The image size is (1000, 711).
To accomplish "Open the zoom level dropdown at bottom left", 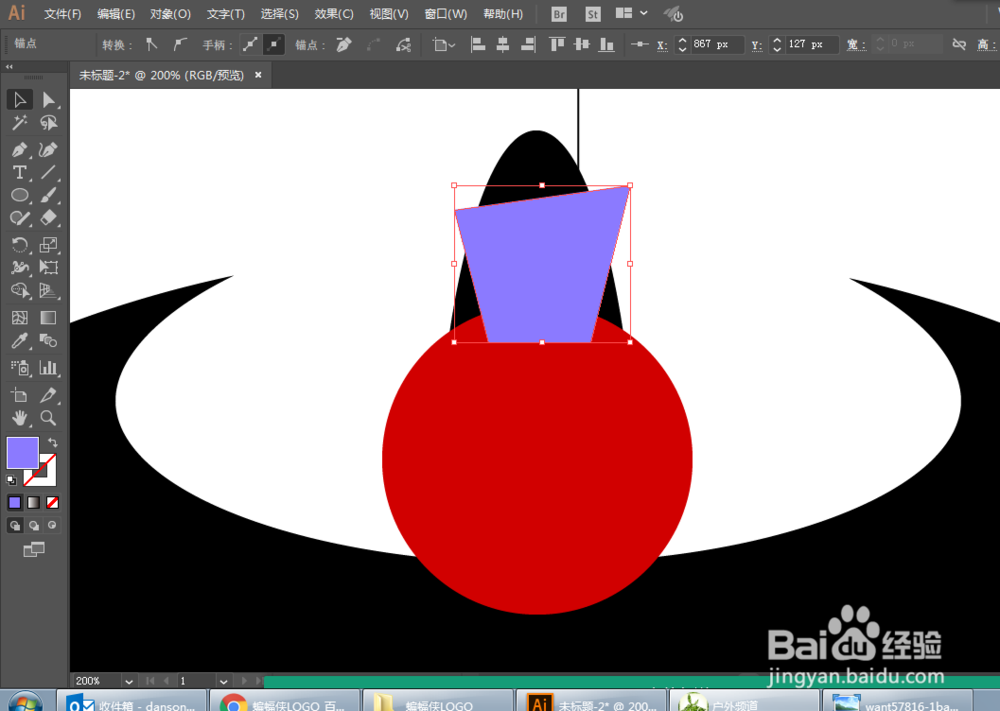I will (130, 680).
